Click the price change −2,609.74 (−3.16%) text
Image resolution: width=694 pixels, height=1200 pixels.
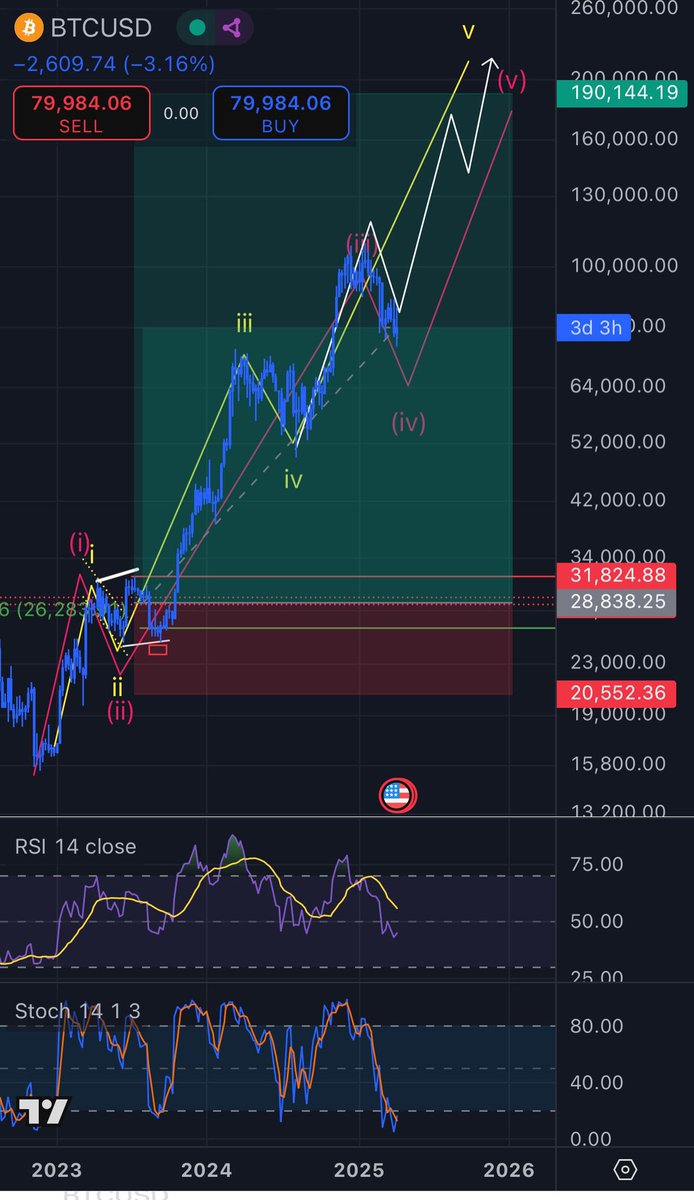tap(114, 65)
